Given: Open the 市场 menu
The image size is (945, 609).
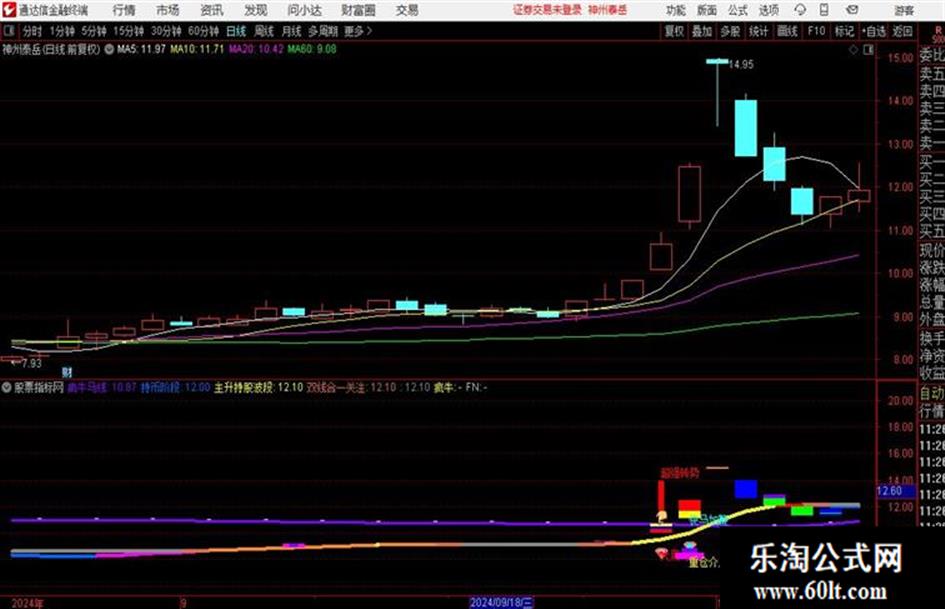Looking at the screenshot, I should click(x=168, y=10).
